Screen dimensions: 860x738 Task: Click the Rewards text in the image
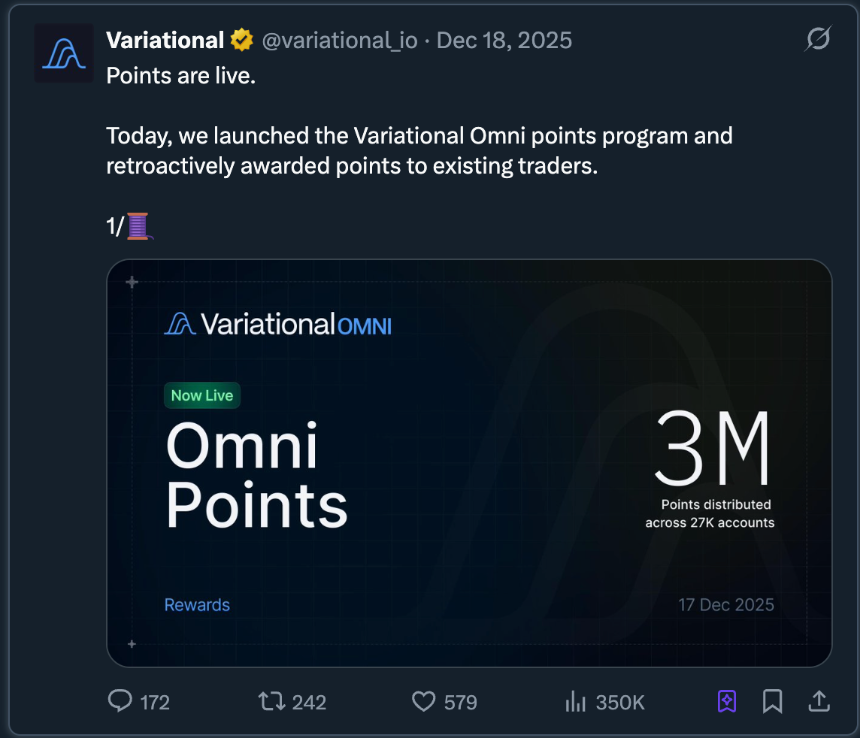(197, 605)
